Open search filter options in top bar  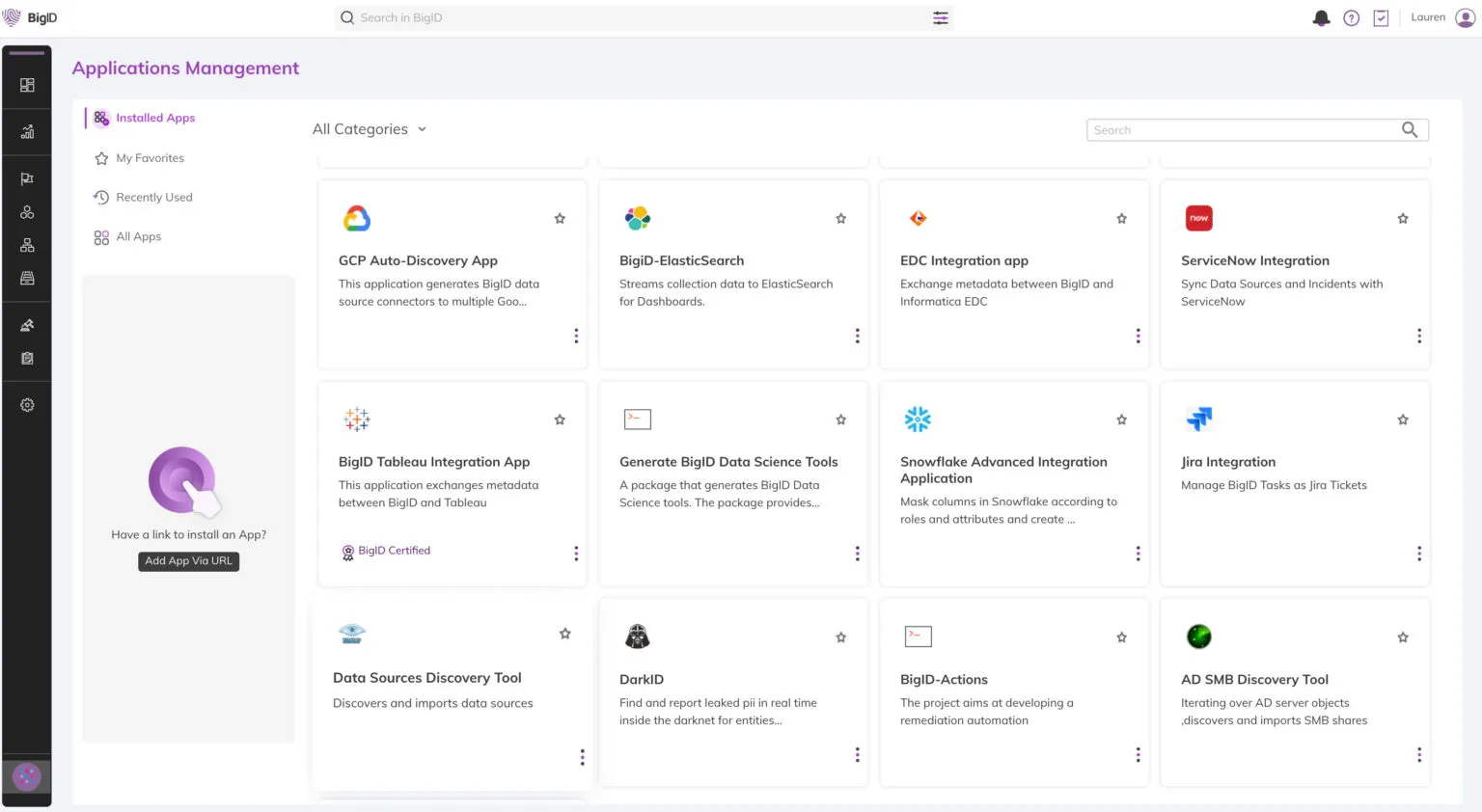pos(940,18)
